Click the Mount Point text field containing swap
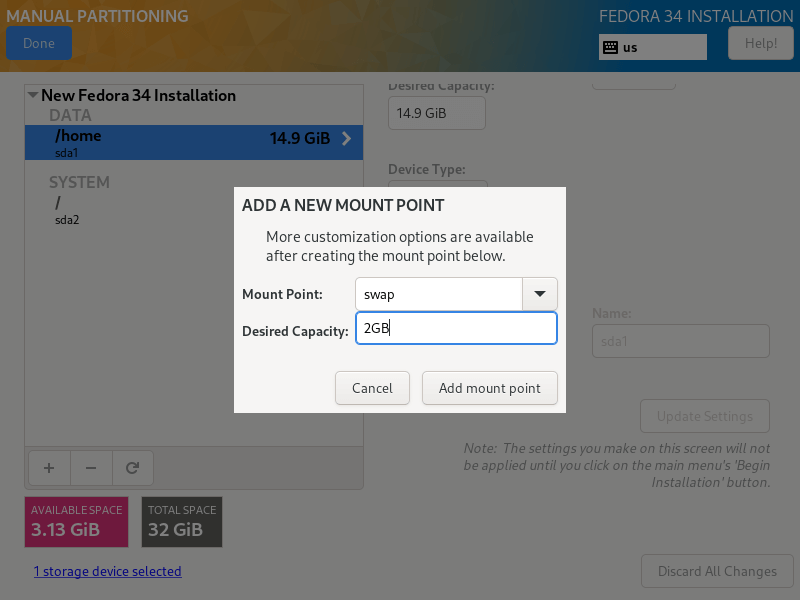This screenshot has width=800, height=600. pos(438,294)
